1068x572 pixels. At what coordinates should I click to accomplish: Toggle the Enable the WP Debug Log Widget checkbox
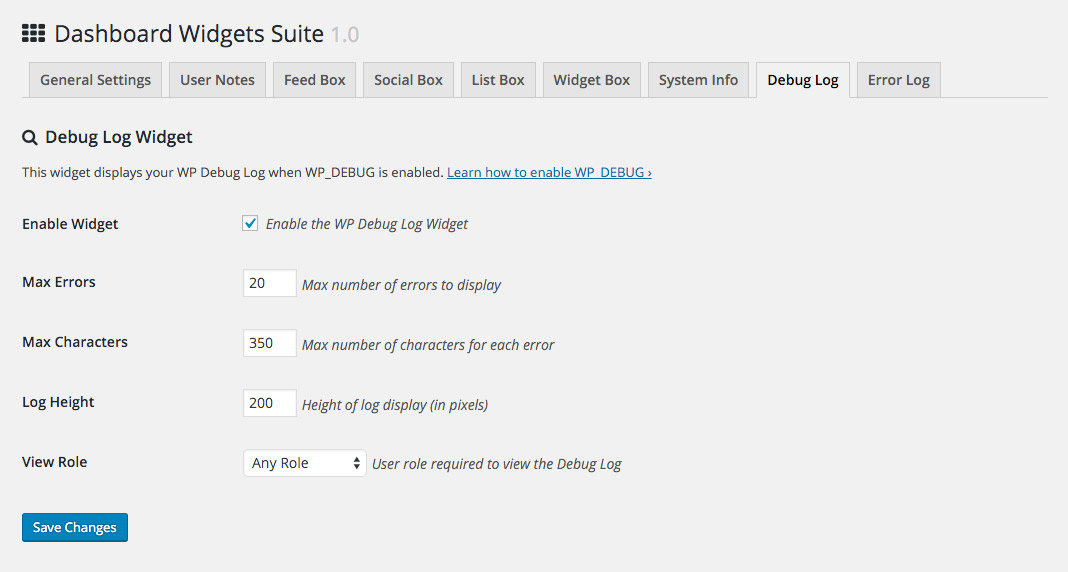[250, 223]
